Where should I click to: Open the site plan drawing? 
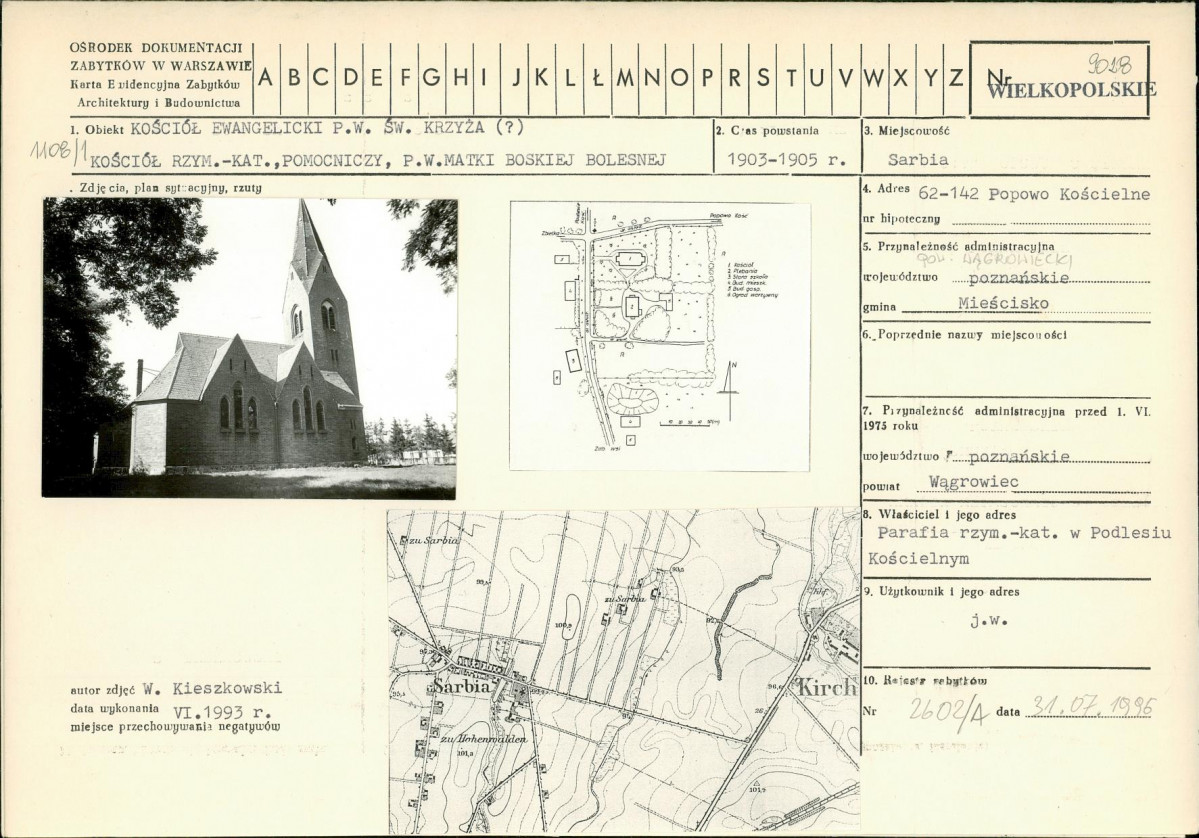click(660, 336)
